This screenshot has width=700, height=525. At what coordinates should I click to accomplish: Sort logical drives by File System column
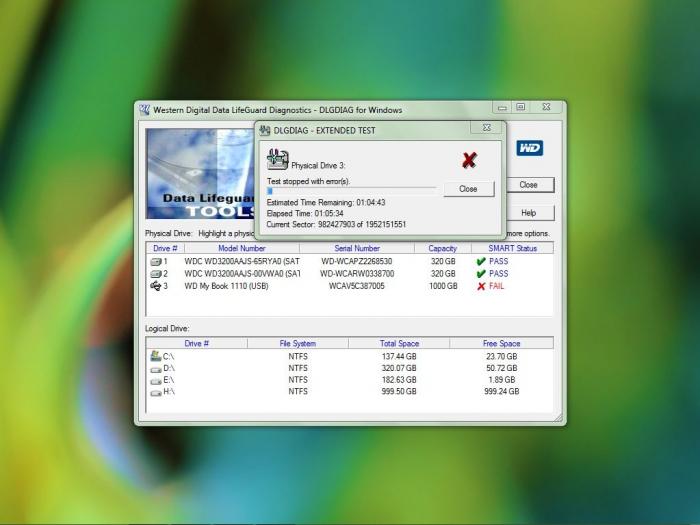[x=298, y=343]
